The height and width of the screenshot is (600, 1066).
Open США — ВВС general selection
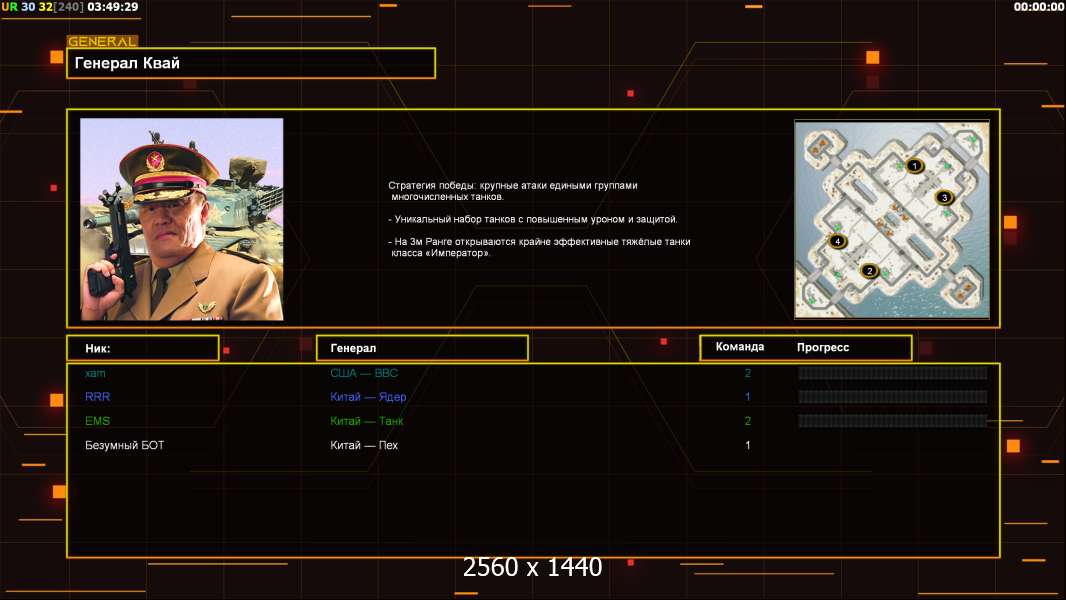point(364,373)
